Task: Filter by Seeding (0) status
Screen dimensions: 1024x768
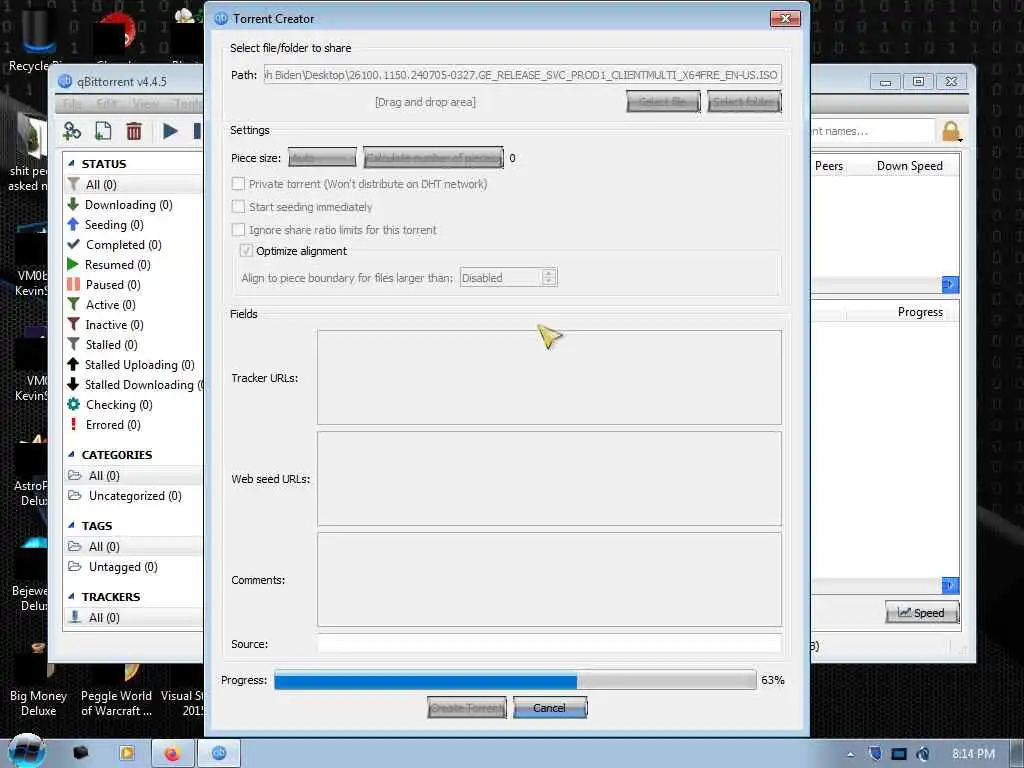Action: coord(114,225)
